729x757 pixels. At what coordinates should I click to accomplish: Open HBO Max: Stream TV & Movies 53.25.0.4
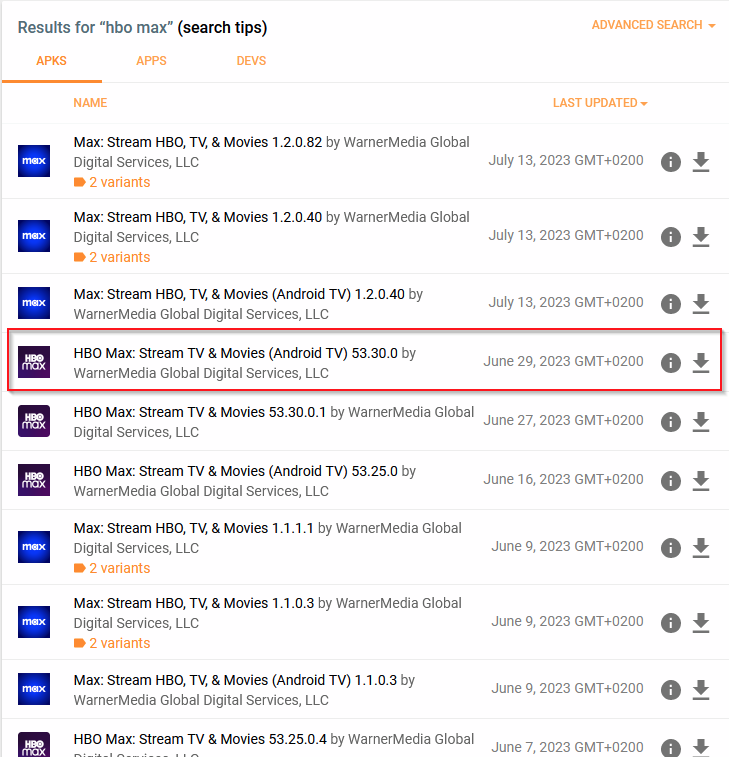tap(200, 739)
